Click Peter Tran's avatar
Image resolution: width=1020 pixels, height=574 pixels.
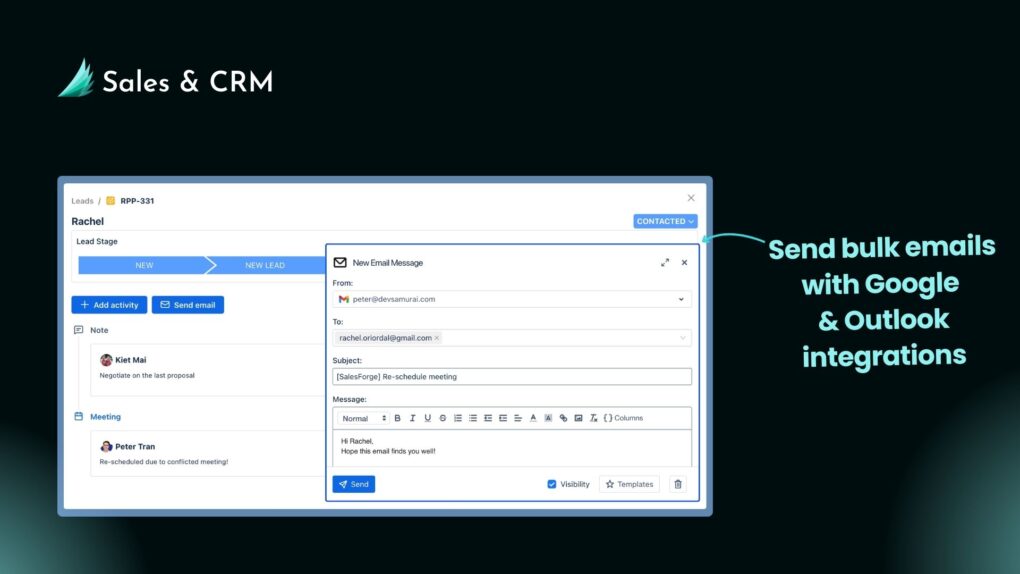click(x=106, y=446)
